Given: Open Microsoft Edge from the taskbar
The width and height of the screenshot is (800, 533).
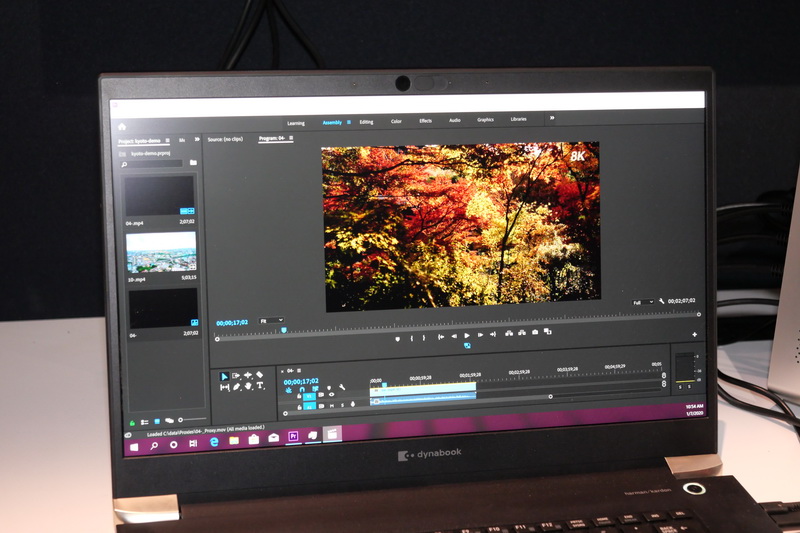Looking at the screenshot, I should coord(214,442).
